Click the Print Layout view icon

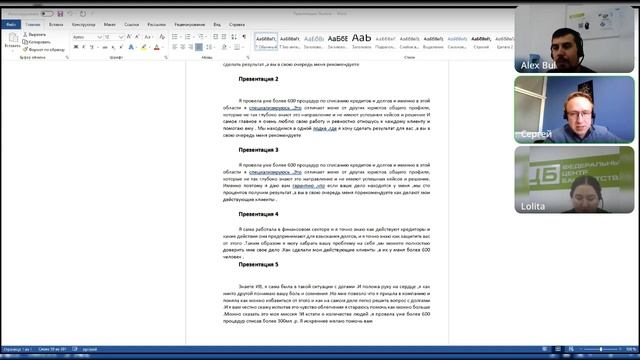coord(558,349)
